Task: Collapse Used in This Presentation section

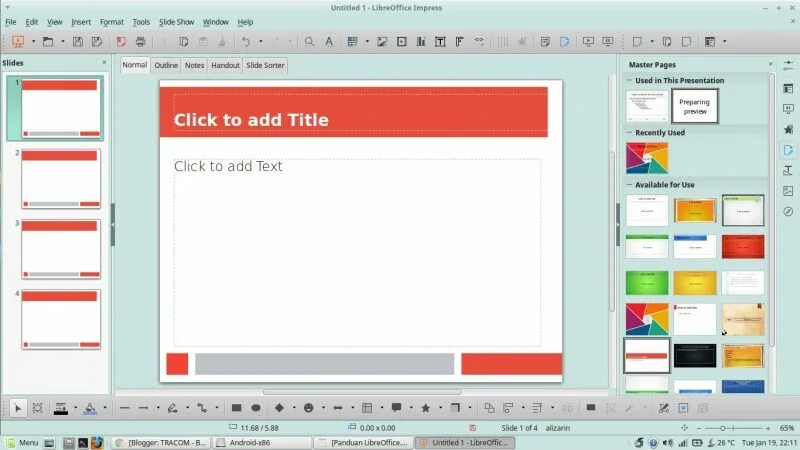Action: click(x=629, y=81)
